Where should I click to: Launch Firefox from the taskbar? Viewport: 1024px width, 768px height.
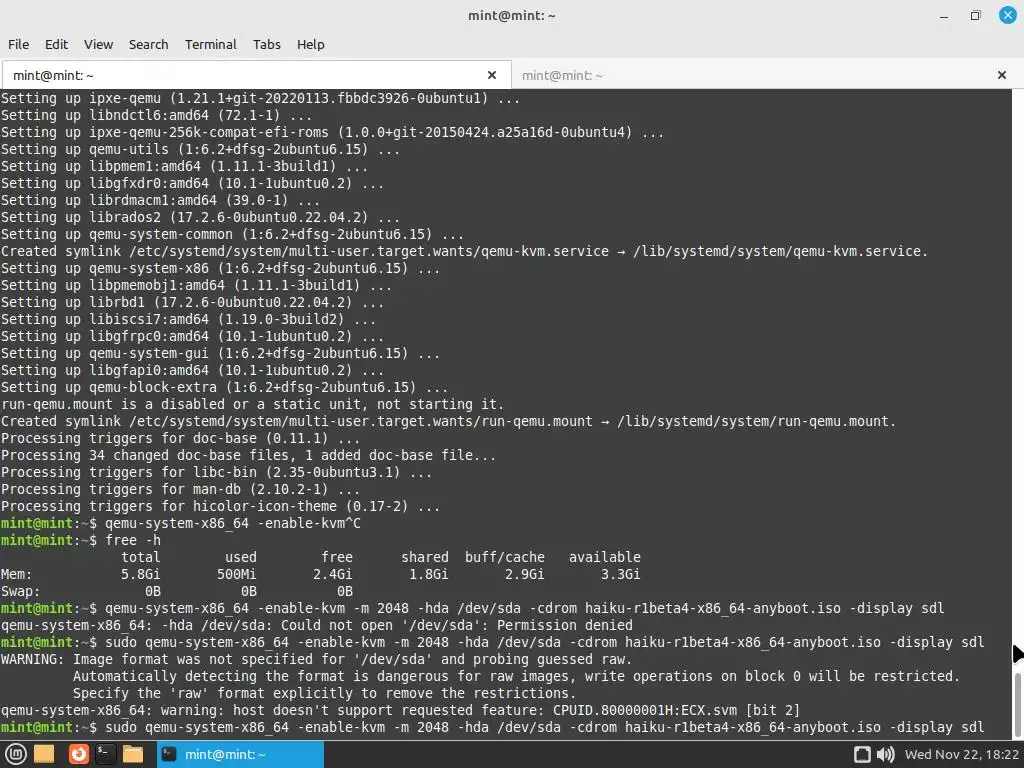[x=78, y=754]
